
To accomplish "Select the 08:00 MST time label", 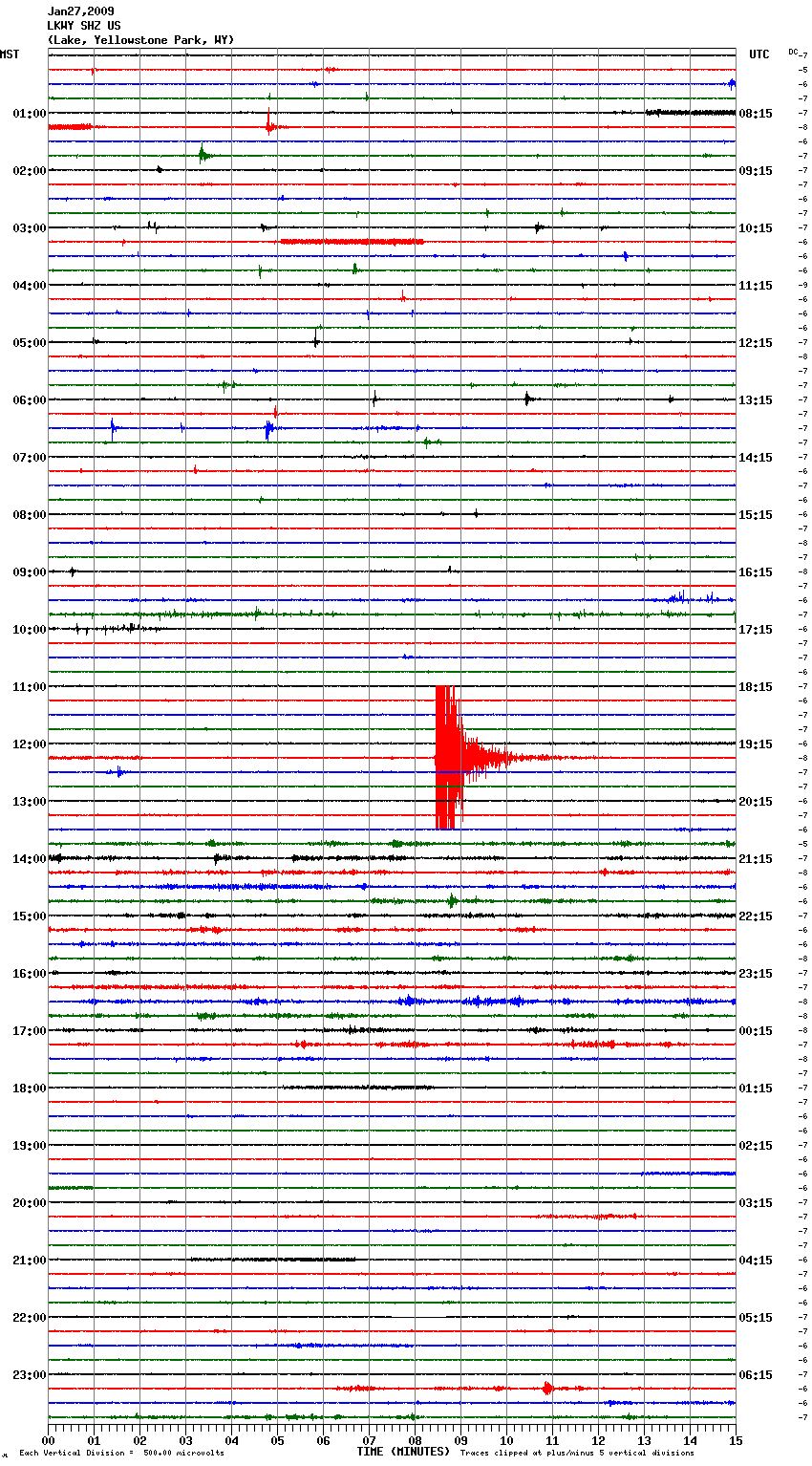I will coord(29,515).
